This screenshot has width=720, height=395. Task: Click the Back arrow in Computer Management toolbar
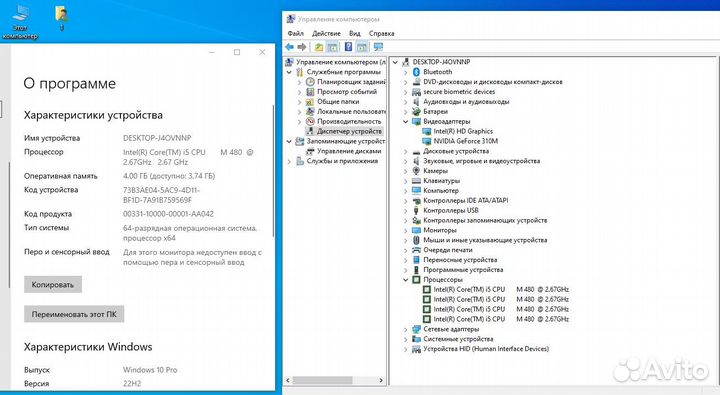[289, 47]
